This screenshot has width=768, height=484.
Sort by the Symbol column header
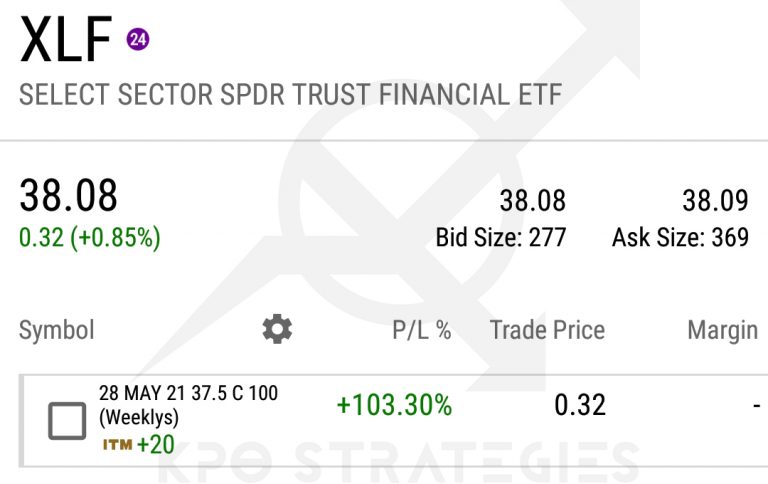[57, 330]
